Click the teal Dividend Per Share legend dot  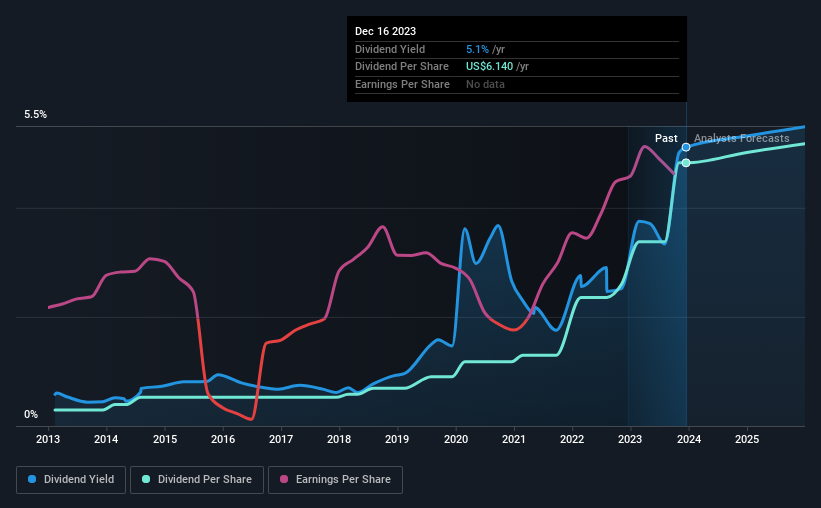click(x=146, y=479)
